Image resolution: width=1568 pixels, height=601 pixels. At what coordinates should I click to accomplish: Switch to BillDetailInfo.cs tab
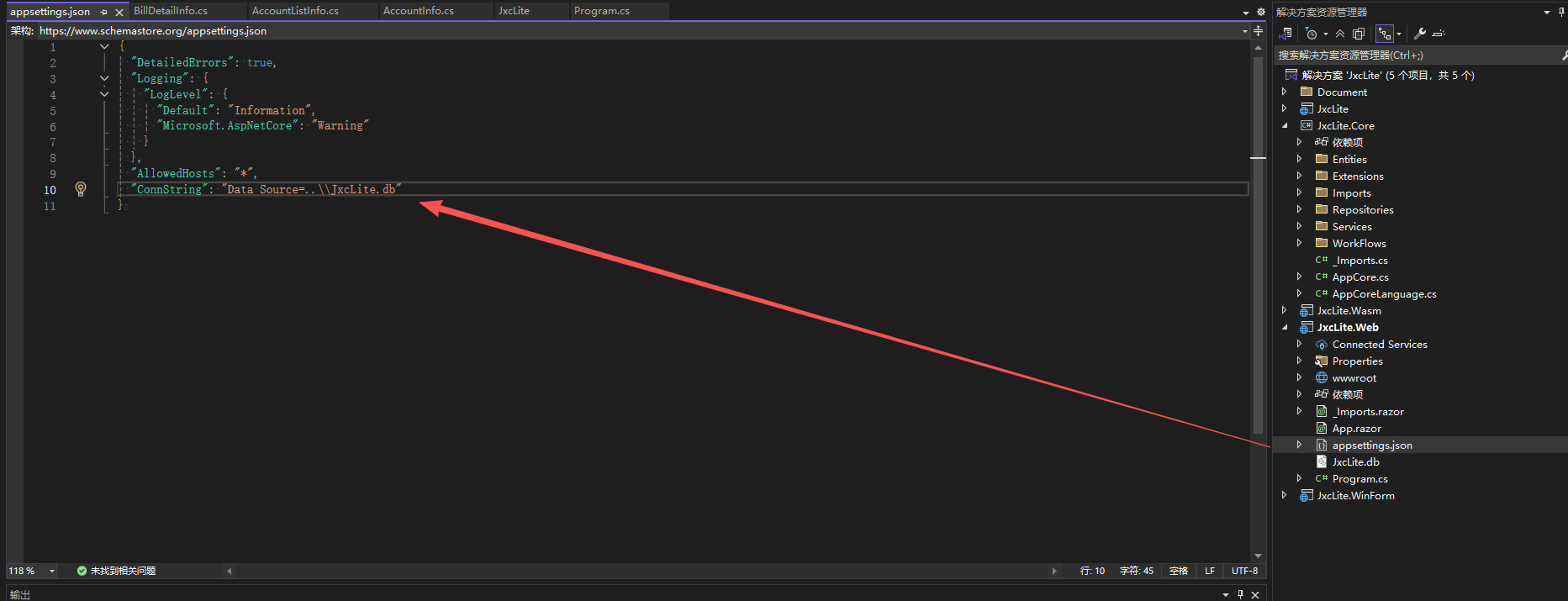[x=171, y=11]
